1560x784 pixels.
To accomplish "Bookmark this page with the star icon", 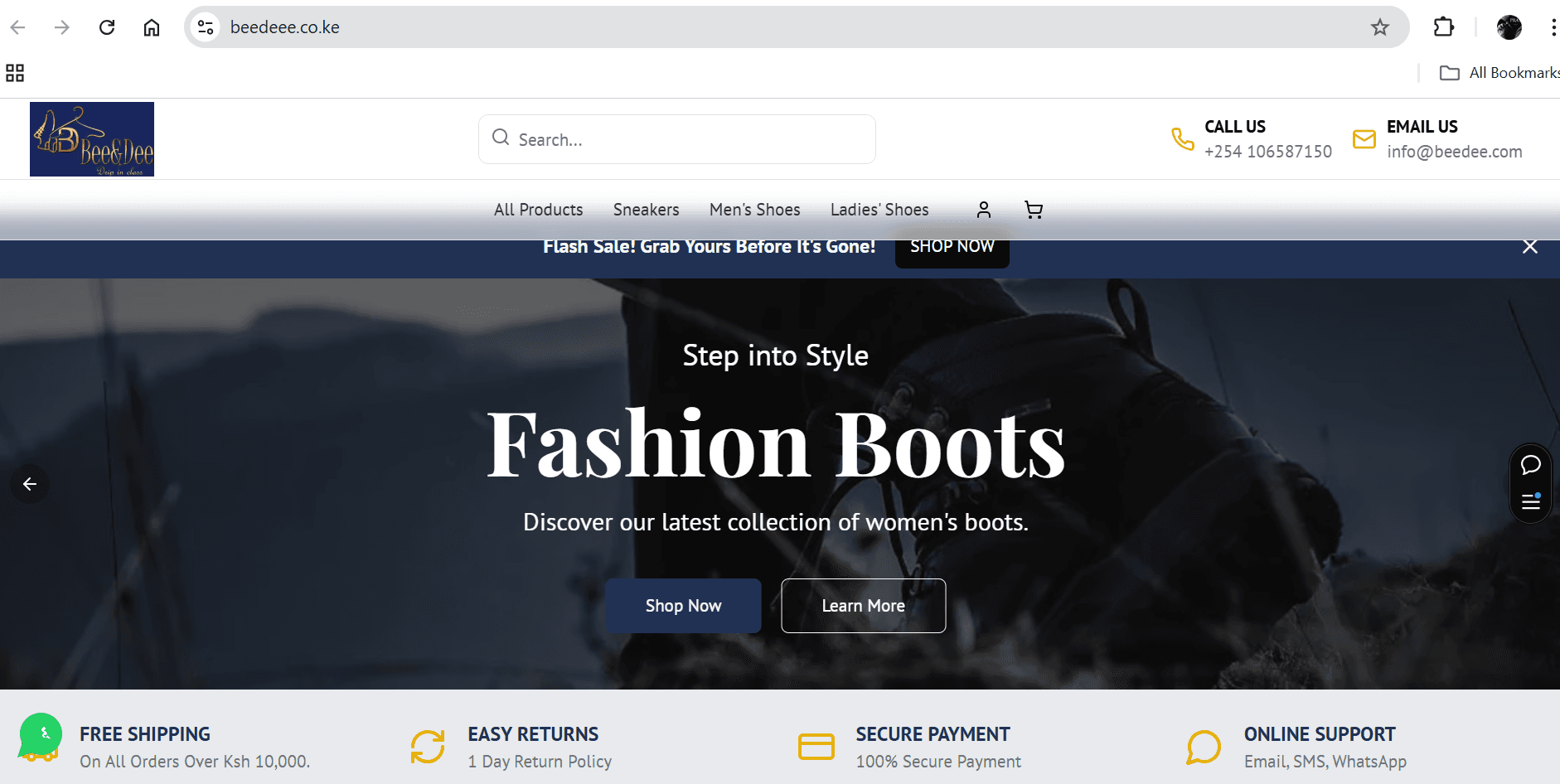I will [1379, 27].
